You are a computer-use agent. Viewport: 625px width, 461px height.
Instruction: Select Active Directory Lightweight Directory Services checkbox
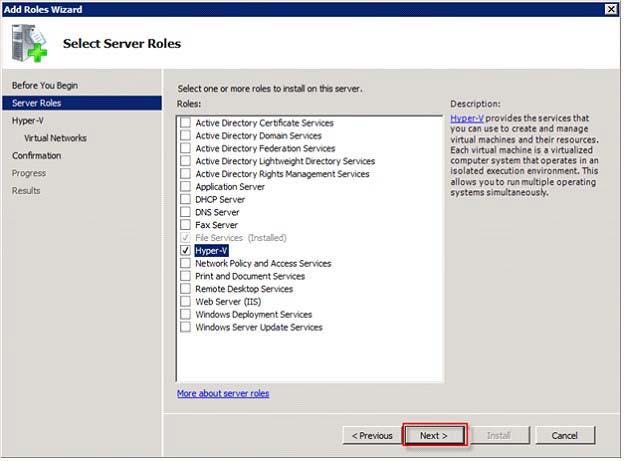185,161
